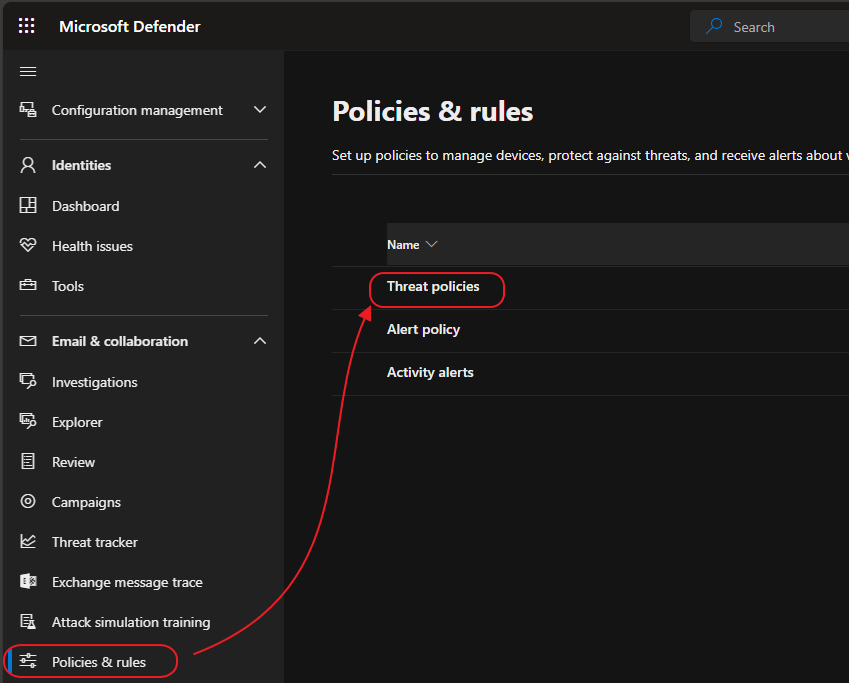
Task: Collapse the Email & collaboration chevron
Action: pyautogui.click(x=260, y=341)
